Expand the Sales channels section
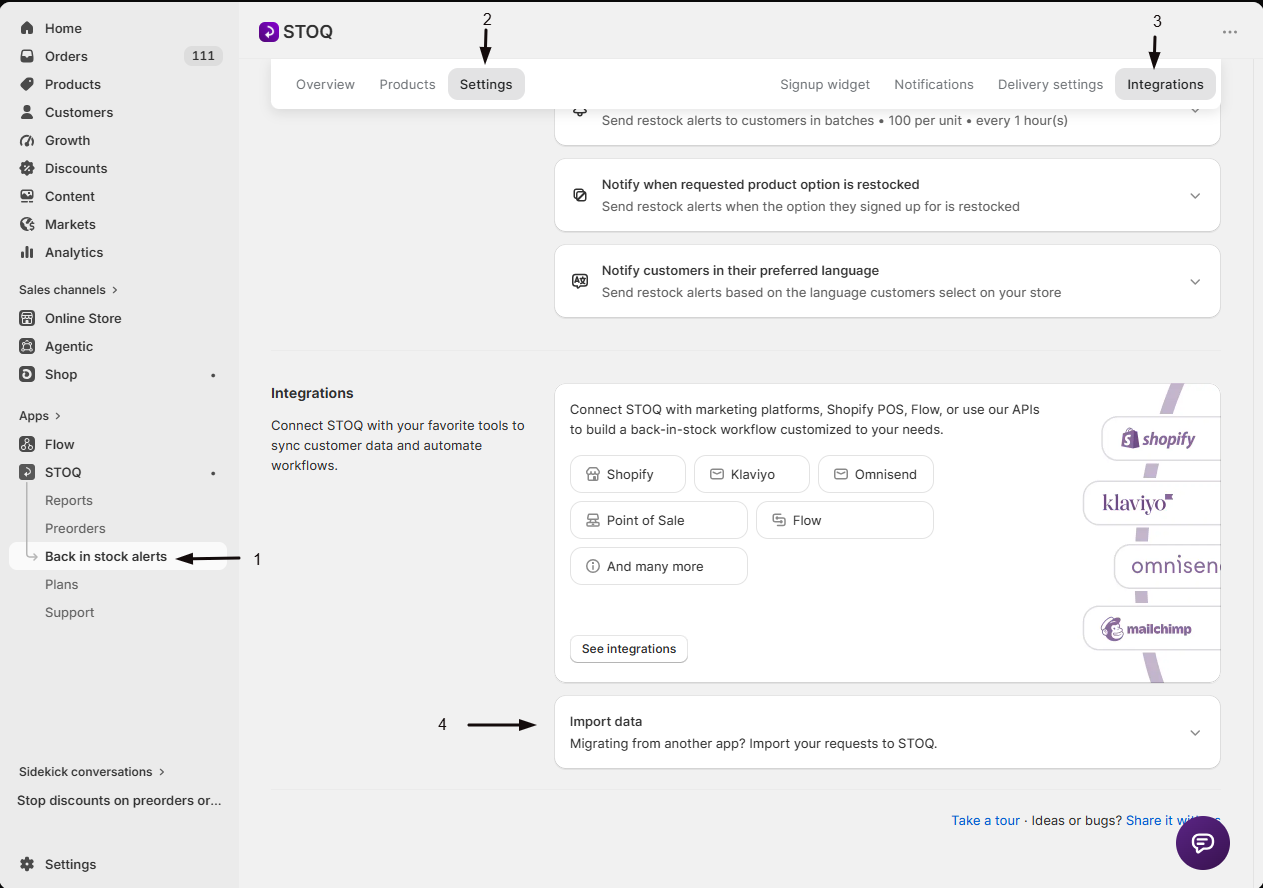1263x888 pixels. tap(68, 290)
